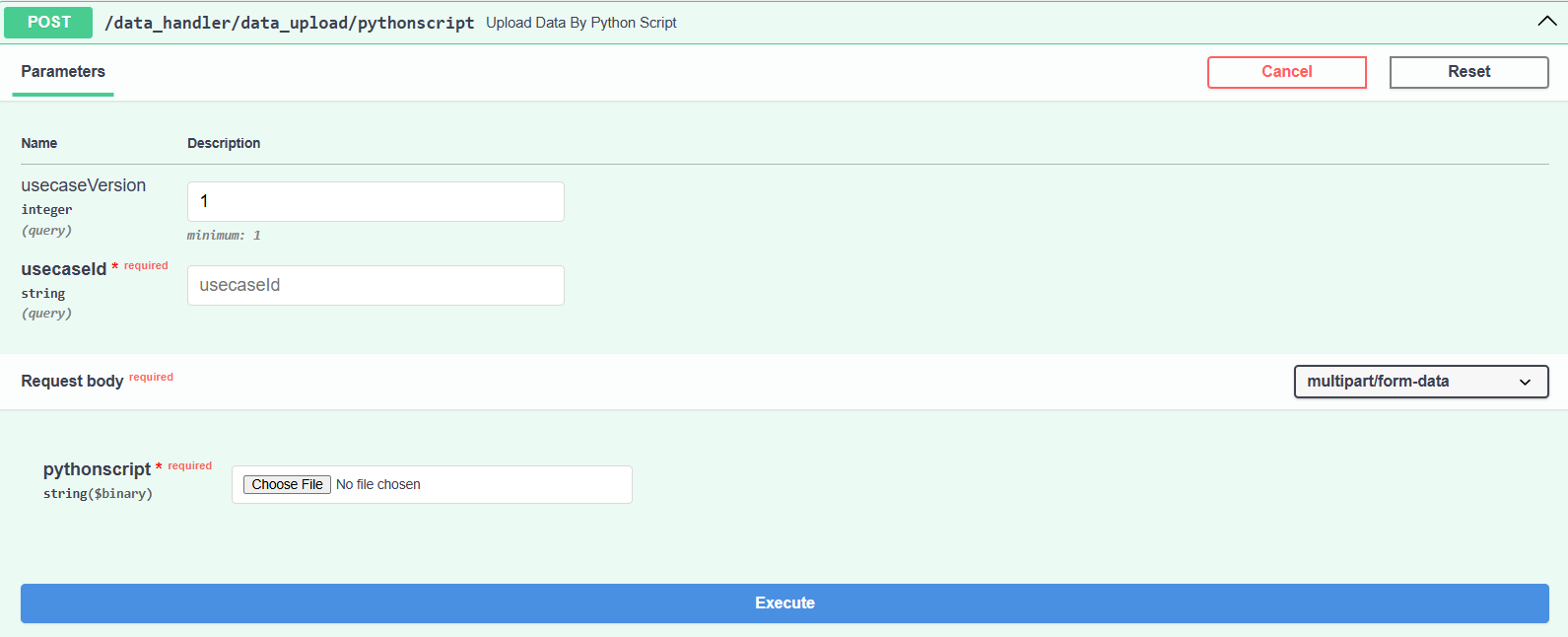Click the green POST method badge
The width and height of the screenshot is (1568, 637).
coord(48,23)
